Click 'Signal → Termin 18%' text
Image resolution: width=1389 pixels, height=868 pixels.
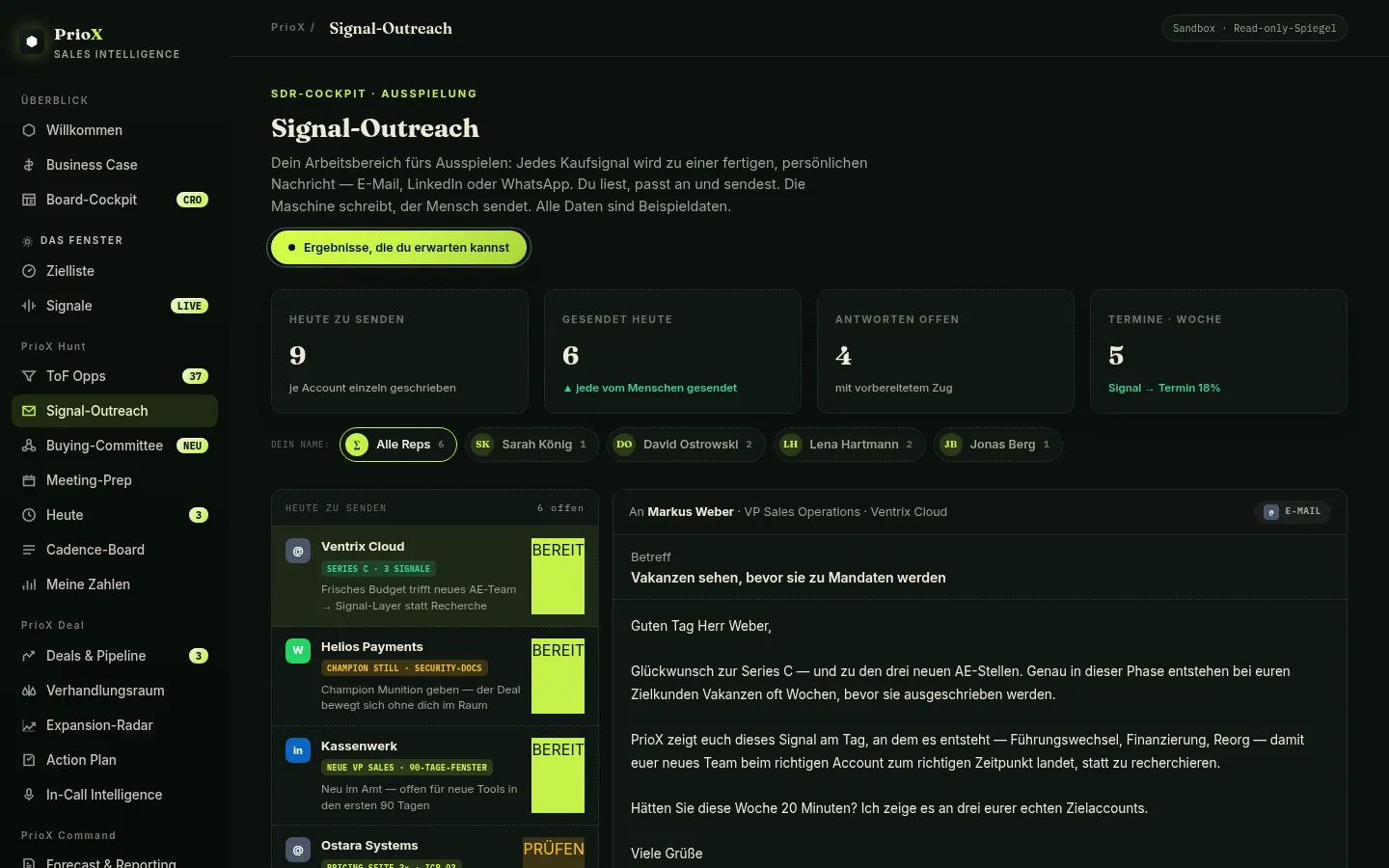coord(1164,388)
